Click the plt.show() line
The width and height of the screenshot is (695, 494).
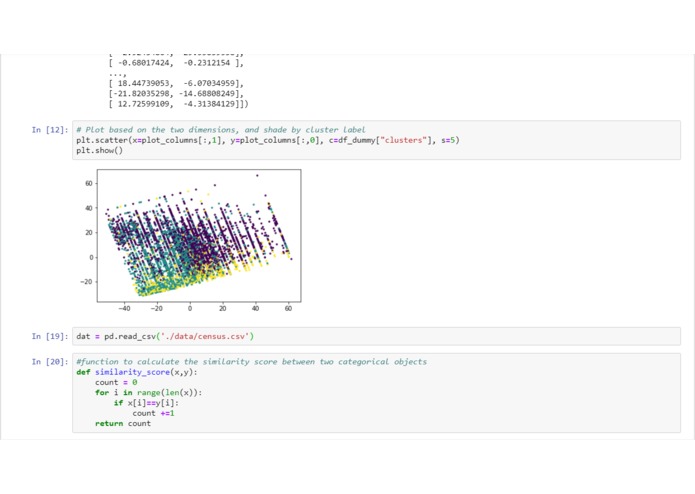[99, 150]
